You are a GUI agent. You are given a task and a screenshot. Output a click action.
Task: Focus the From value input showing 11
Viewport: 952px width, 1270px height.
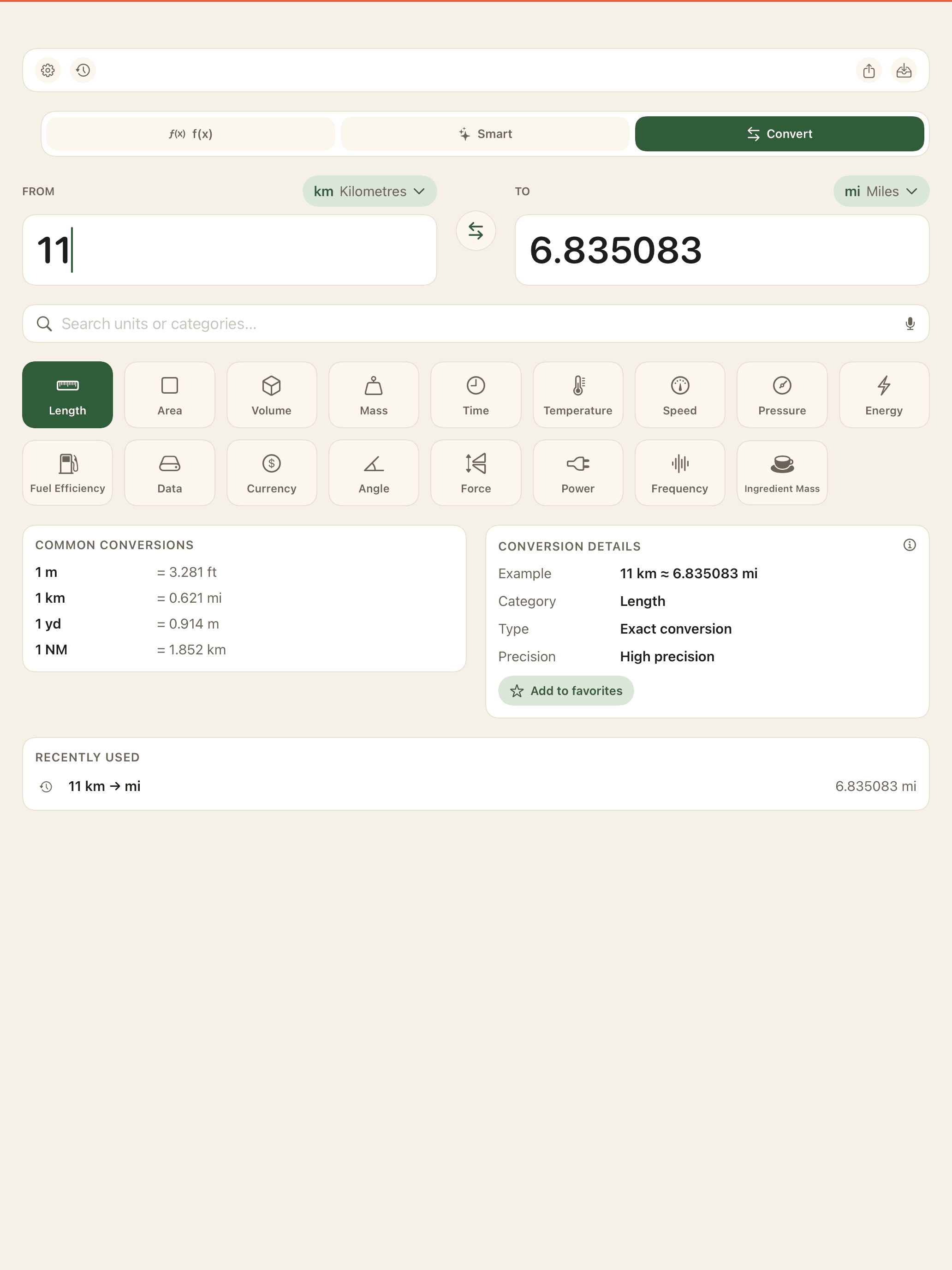230,250
